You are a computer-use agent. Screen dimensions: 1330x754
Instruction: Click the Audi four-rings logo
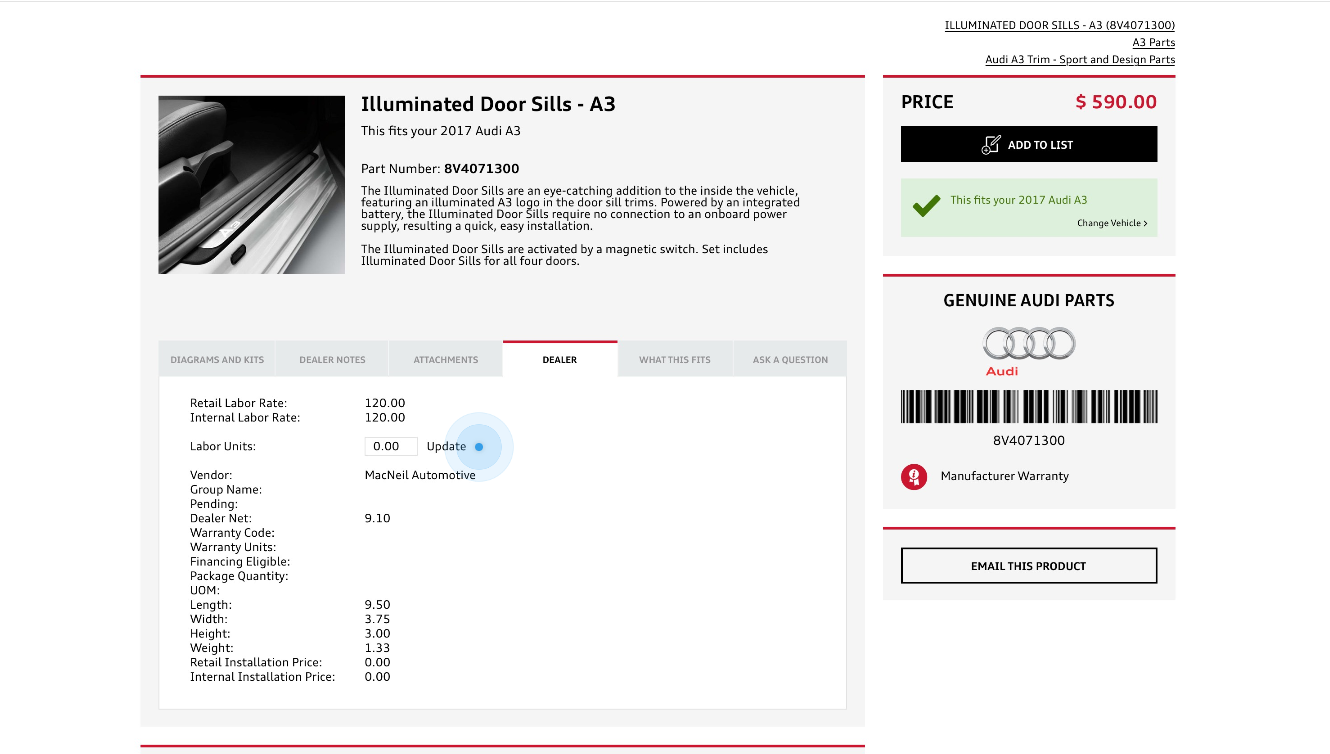1029,344
